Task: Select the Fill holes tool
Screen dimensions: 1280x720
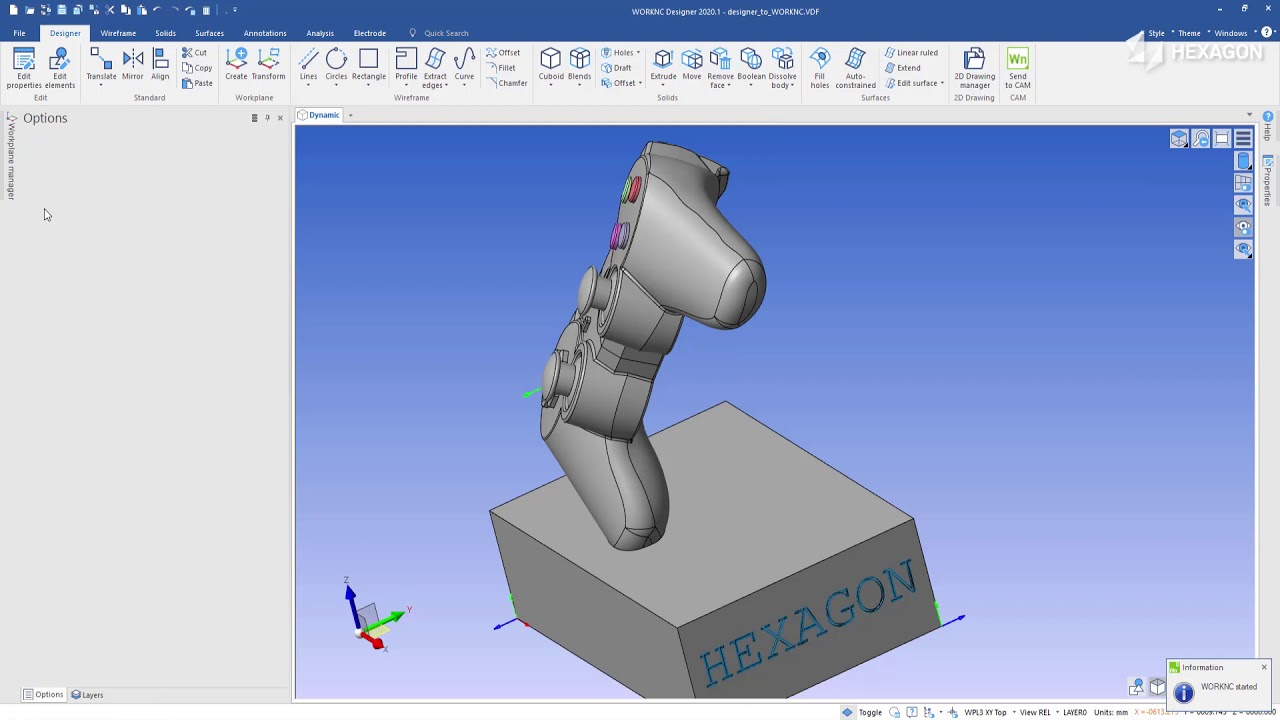Action: click(820, 68)
